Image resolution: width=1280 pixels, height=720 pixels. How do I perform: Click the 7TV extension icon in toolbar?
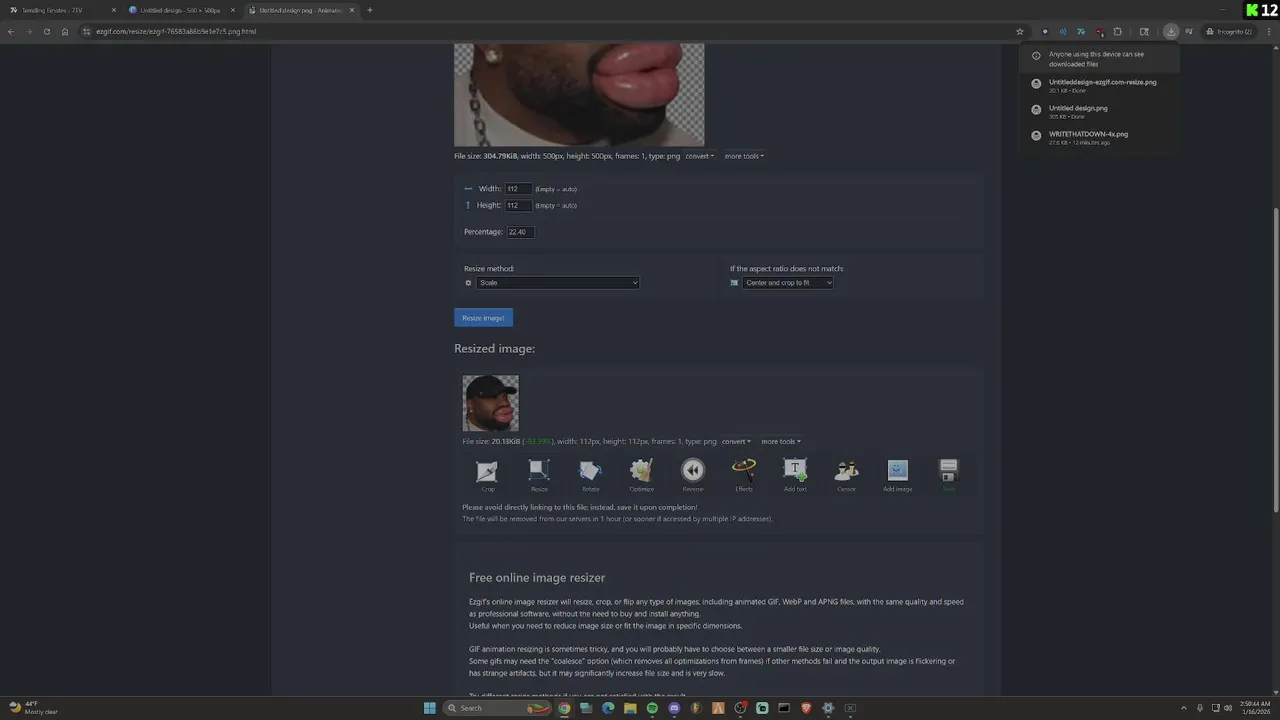pos(1081,31)
